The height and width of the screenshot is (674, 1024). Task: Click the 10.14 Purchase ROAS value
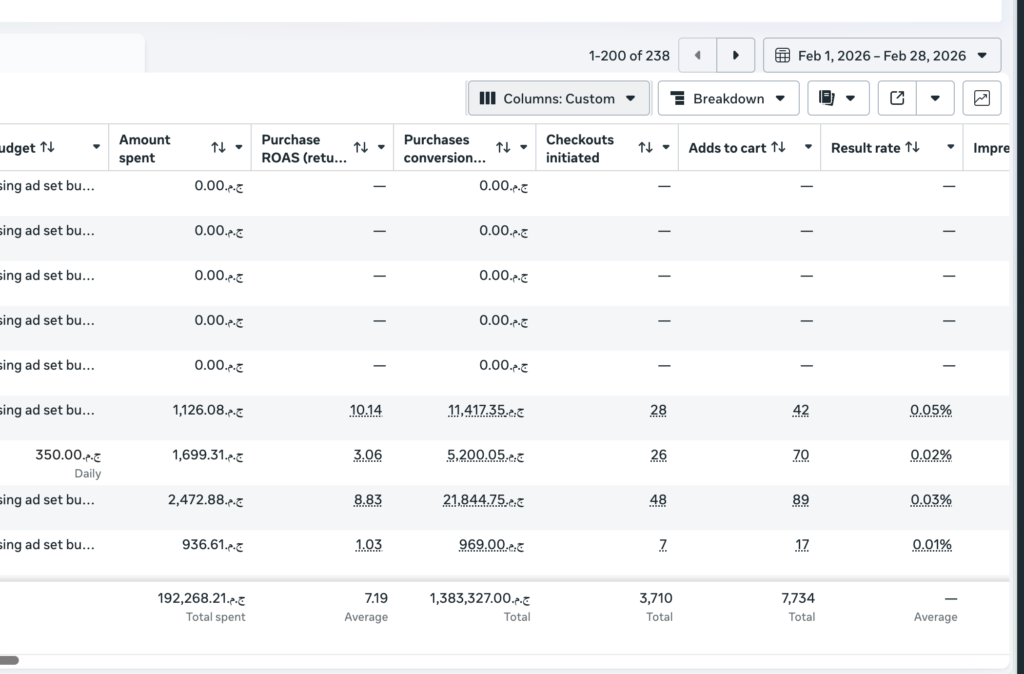366,411
